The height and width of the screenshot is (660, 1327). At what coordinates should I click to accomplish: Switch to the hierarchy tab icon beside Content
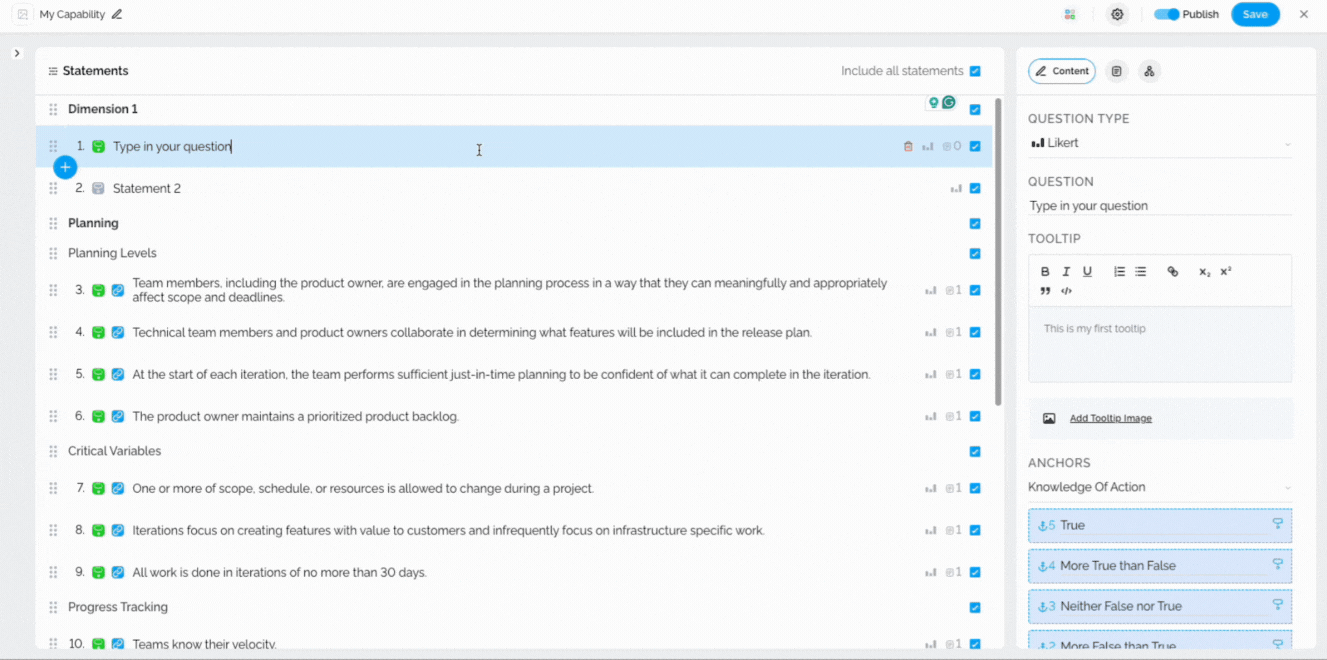tap(1149, 71)
